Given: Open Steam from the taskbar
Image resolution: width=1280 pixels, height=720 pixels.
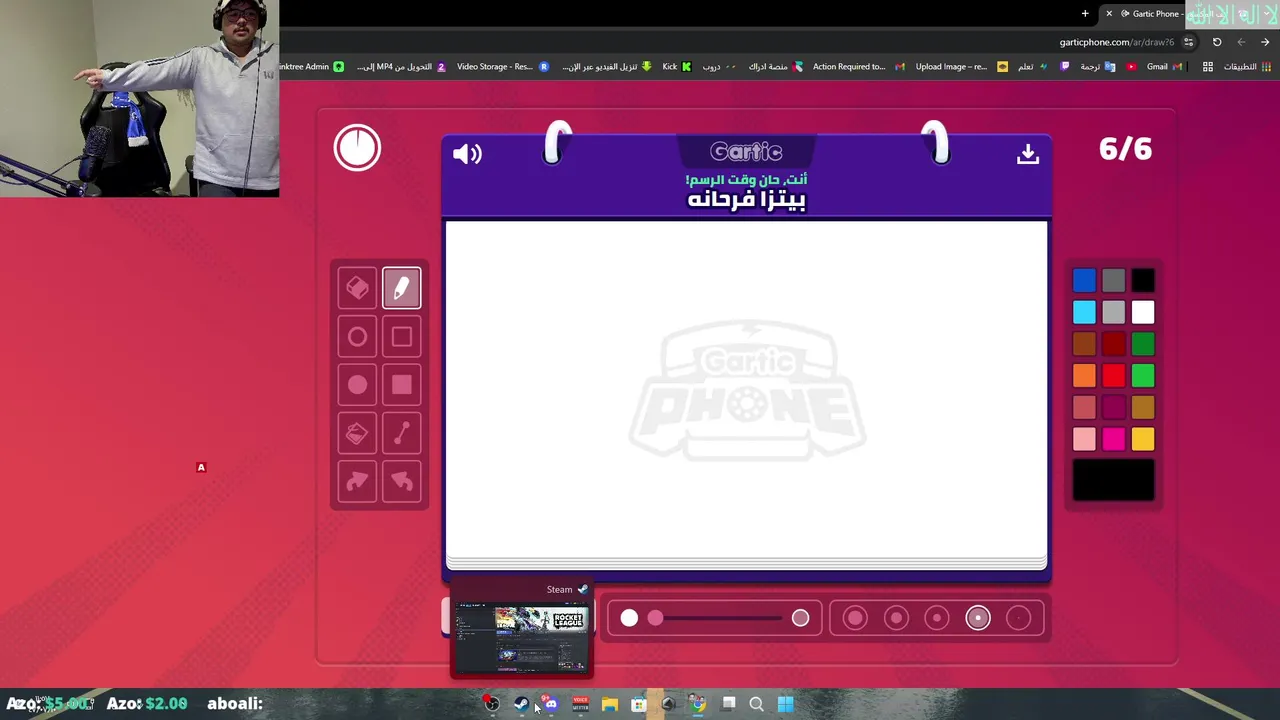Looking at the screenshot, I should [x=521, y=704].
